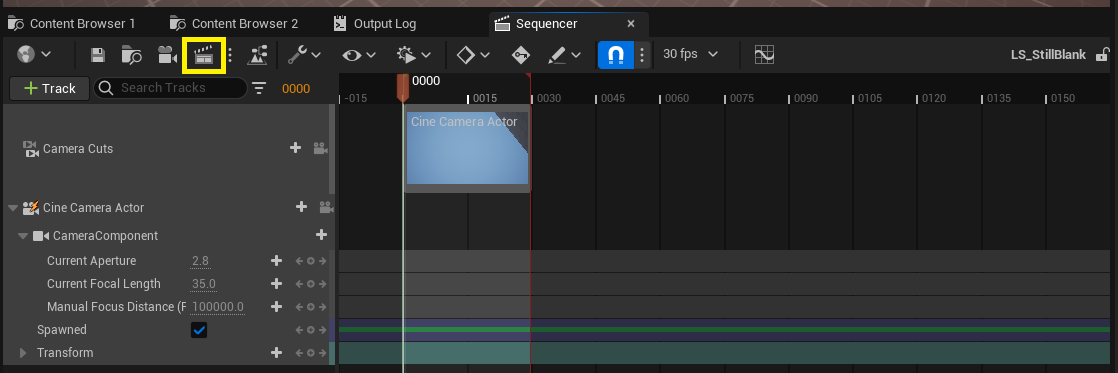Click add-key circle on Manual Focus Distance row
Viewport: 1118px width, 373px height.
[311, 307]
